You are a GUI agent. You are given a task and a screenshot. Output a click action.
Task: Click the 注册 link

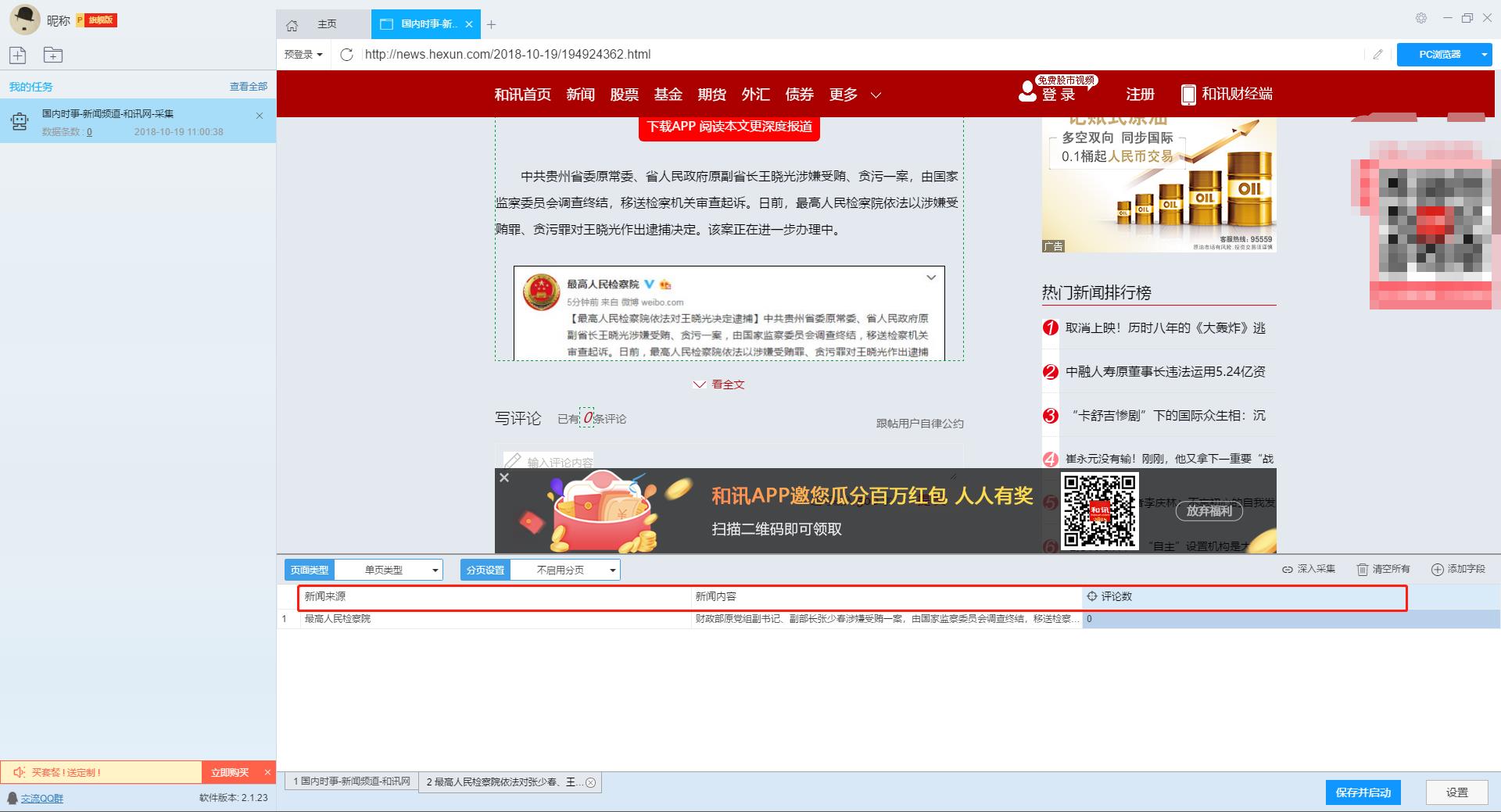(1140, 94)
